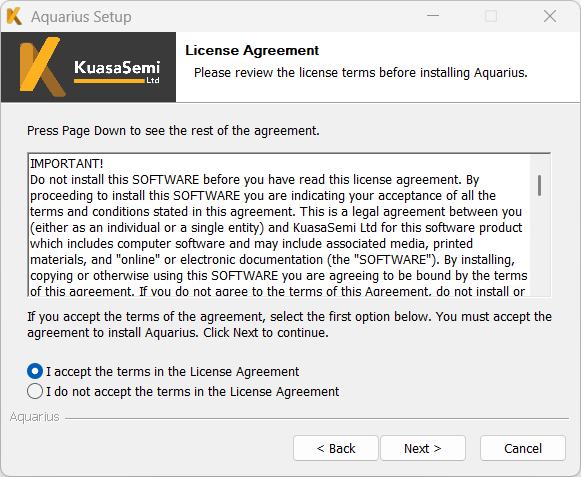Click the 'Aquarius' branding label at bottom
The height and width of the screenshot is (477, 581).
click(34, 417)
